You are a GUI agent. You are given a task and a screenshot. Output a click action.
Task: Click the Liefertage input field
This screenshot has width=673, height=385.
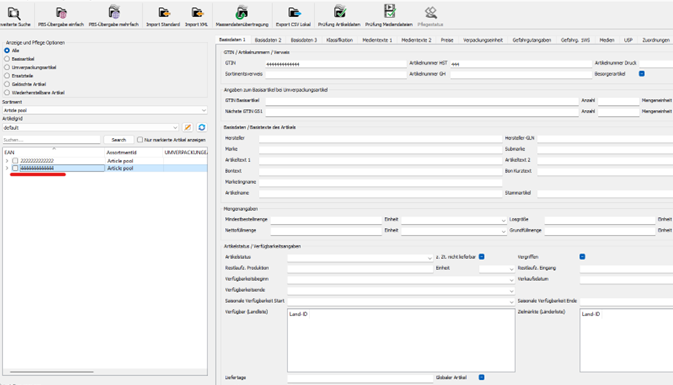point(360,378)
